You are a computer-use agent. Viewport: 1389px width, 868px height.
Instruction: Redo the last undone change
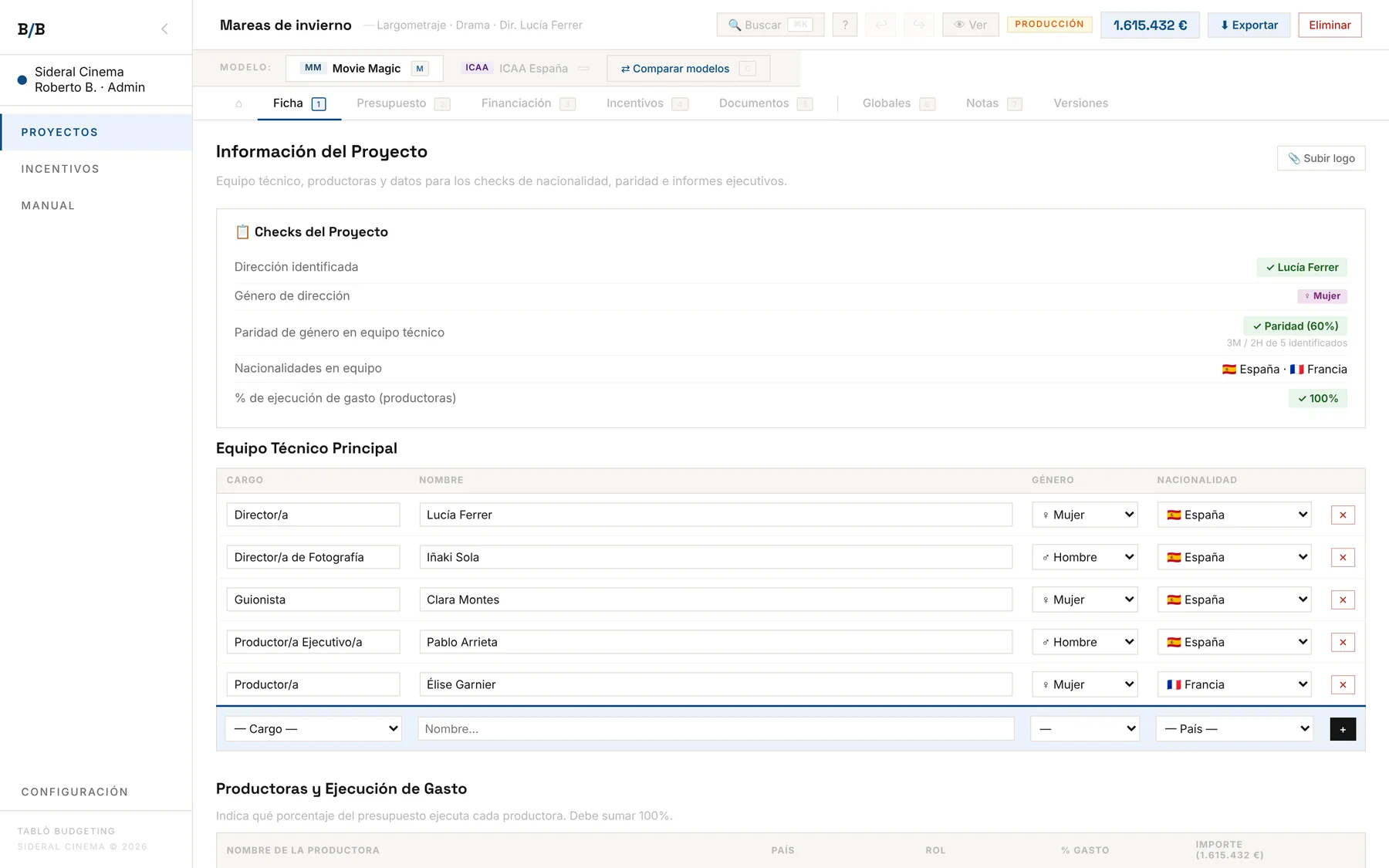click(x=919, y=25)
